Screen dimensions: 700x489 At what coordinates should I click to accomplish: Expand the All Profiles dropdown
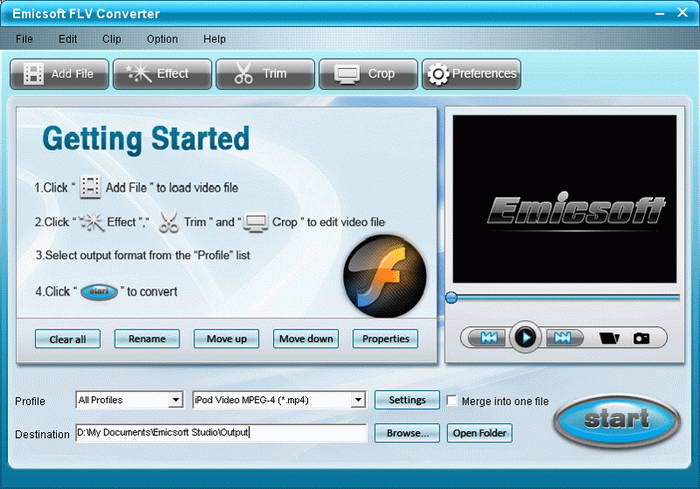(176, 400)
